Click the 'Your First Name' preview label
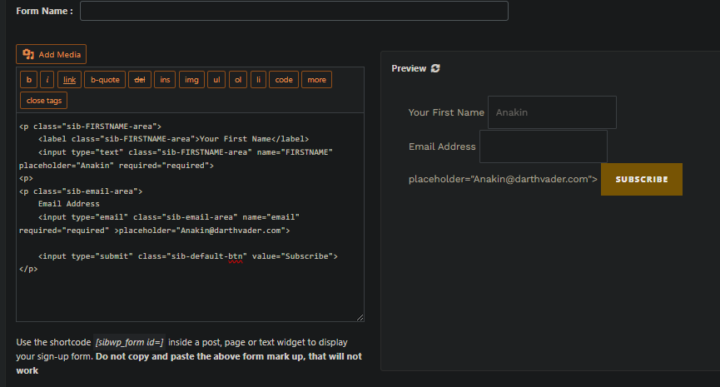The image size is (720, 387). pos(446,112)
